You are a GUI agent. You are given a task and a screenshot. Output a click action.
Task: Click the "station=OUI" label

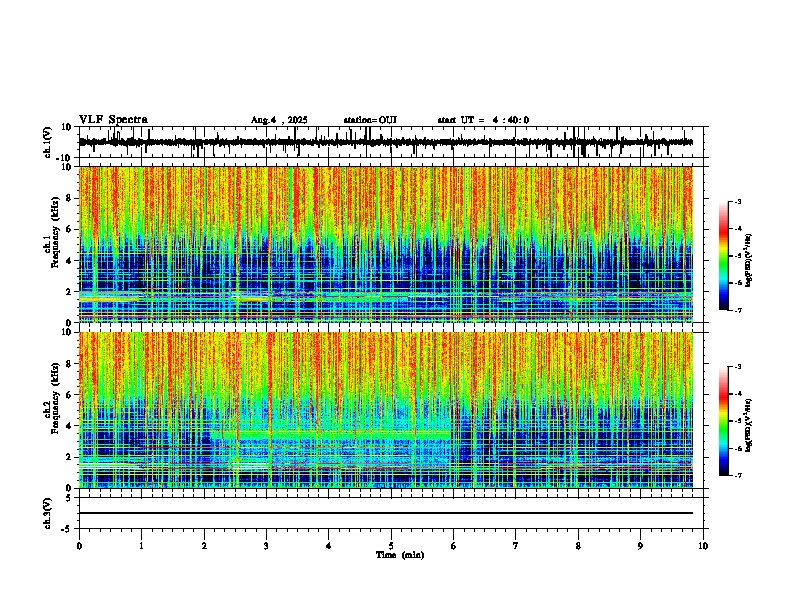click(370, 120)
